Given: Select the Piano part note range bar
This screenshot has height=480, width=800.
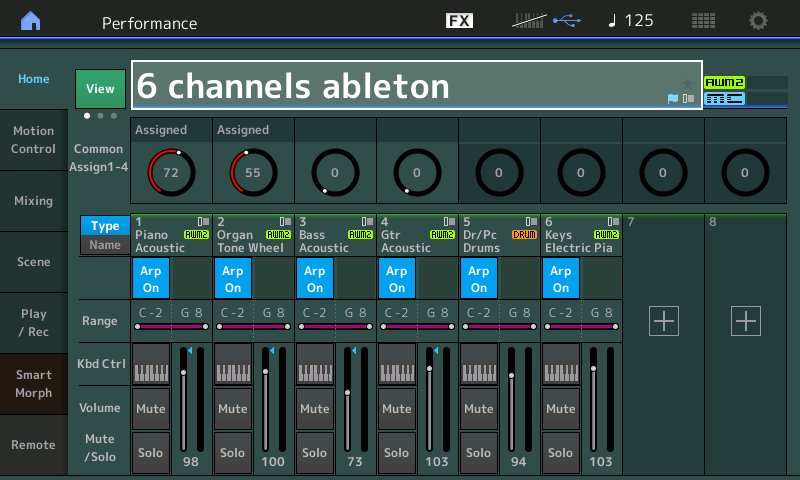Looking at the screenshot, I should (x=171, y=326).
